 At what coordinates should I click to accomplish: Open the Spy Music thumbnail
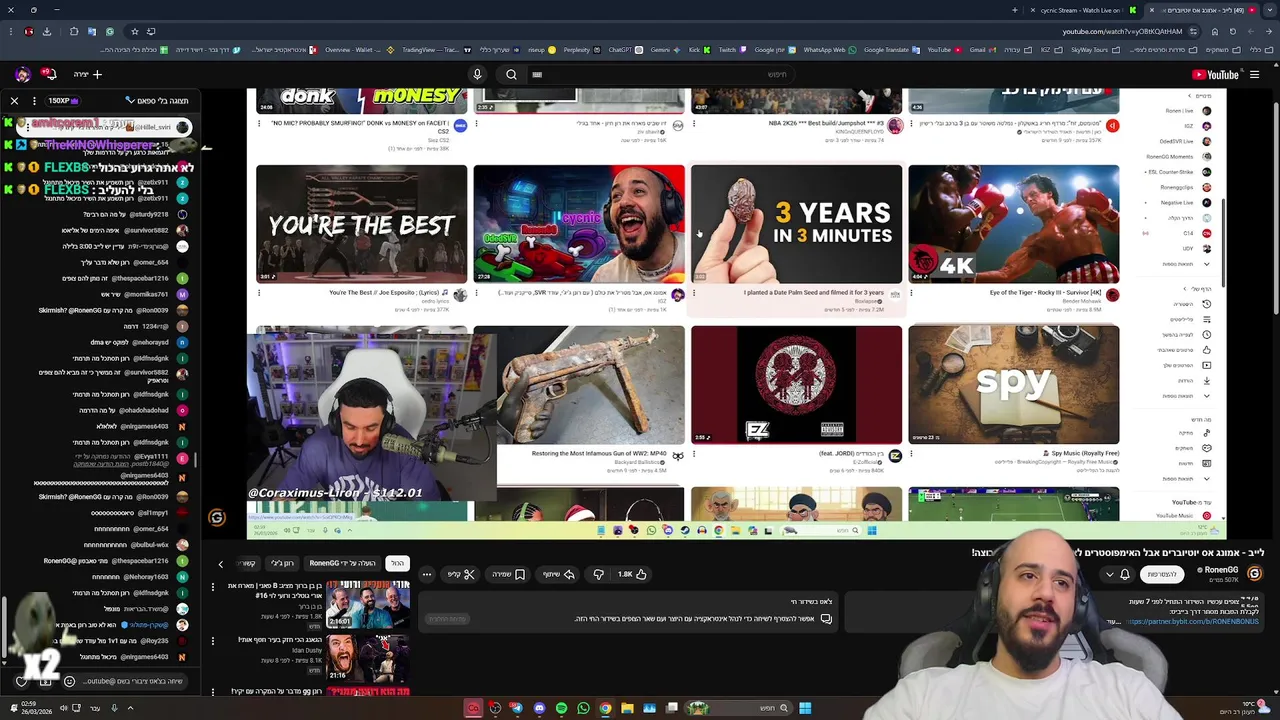[x=1014, y=384]
